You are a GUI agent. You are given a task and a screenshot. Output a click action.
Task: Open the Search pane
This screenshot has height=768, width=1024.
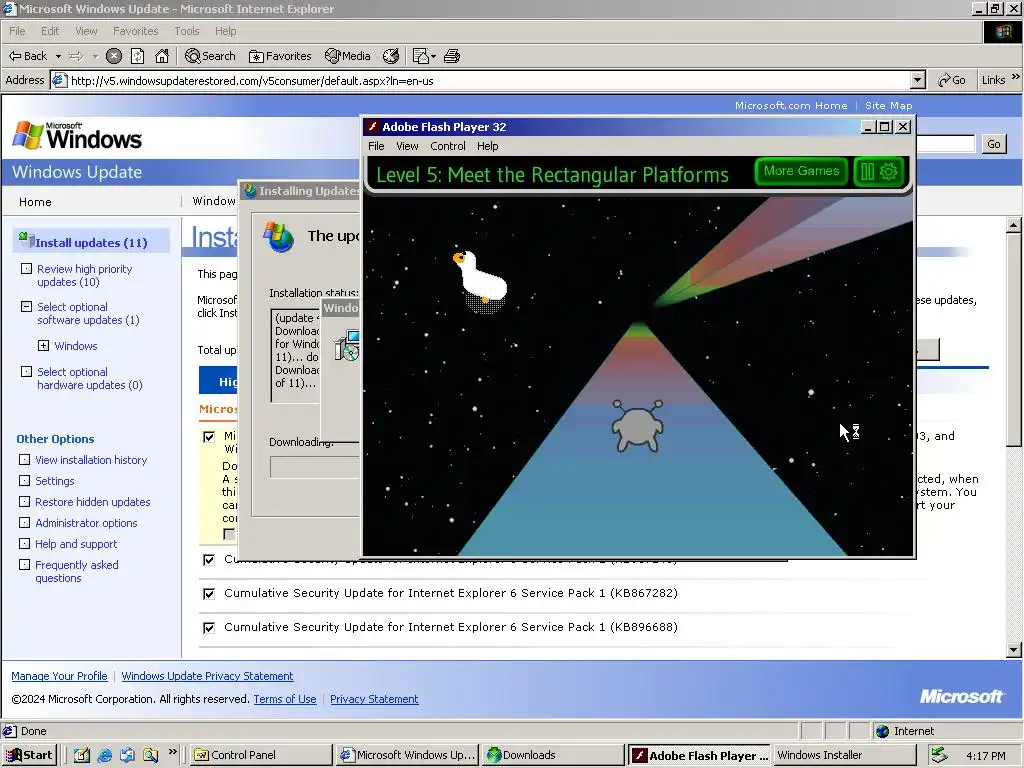tap(210, 56)
